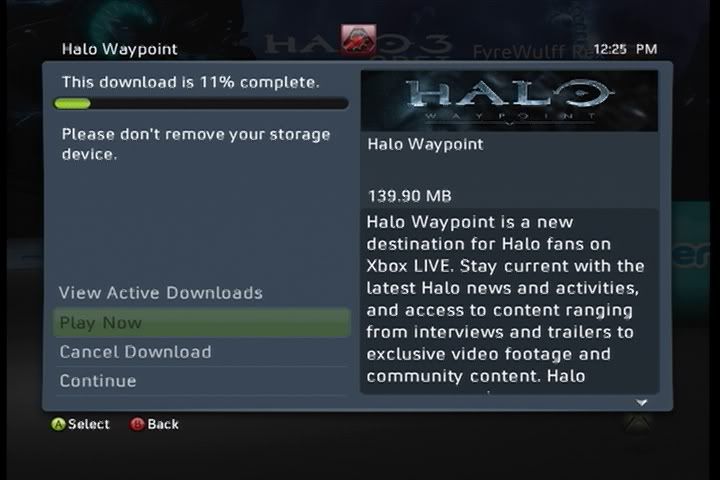Click the 12:25 PM clock
Screen dimensions: 720x480
(x=625, y=49)
